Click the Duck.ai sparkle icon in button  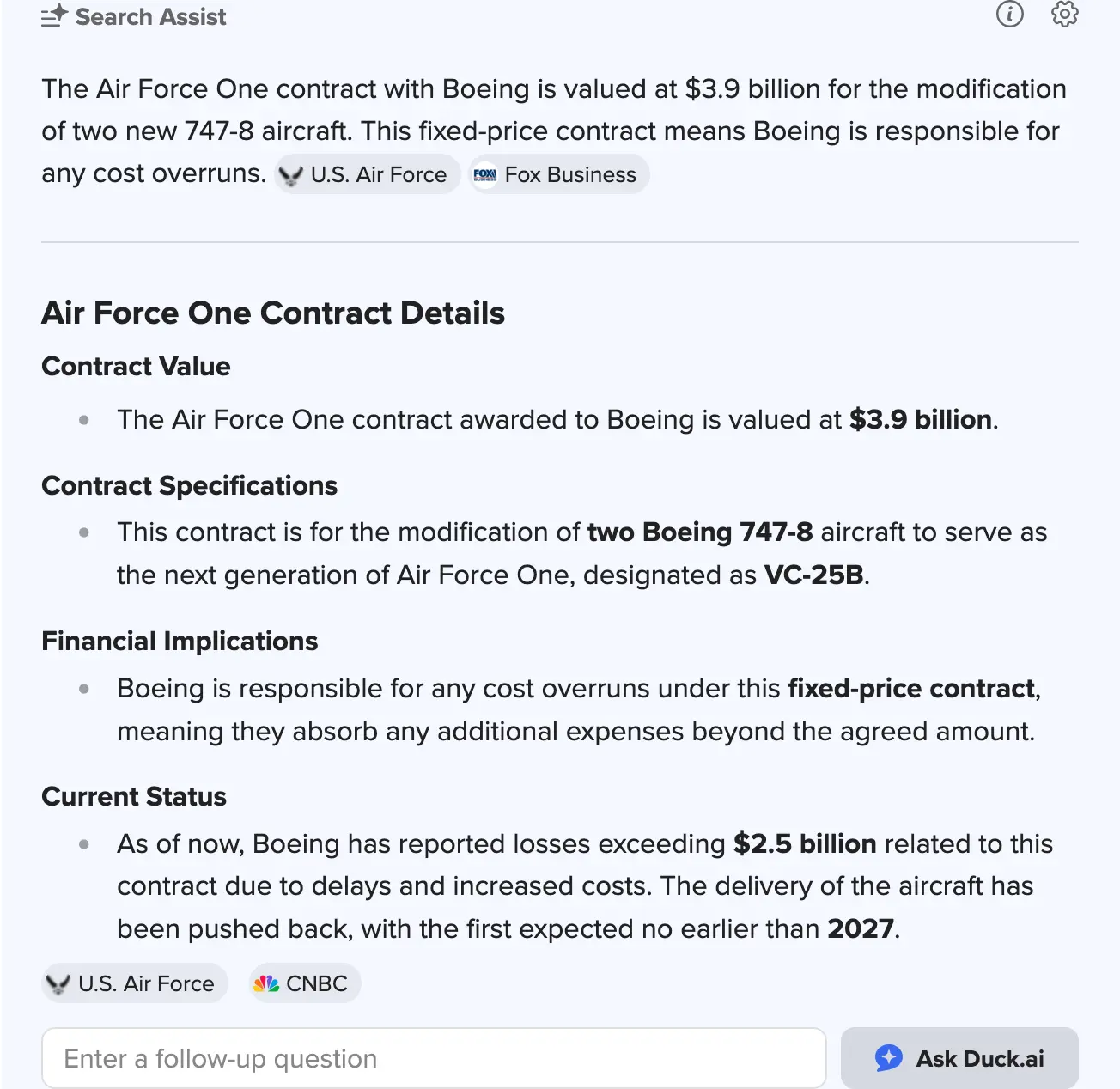click(888, 1058)
